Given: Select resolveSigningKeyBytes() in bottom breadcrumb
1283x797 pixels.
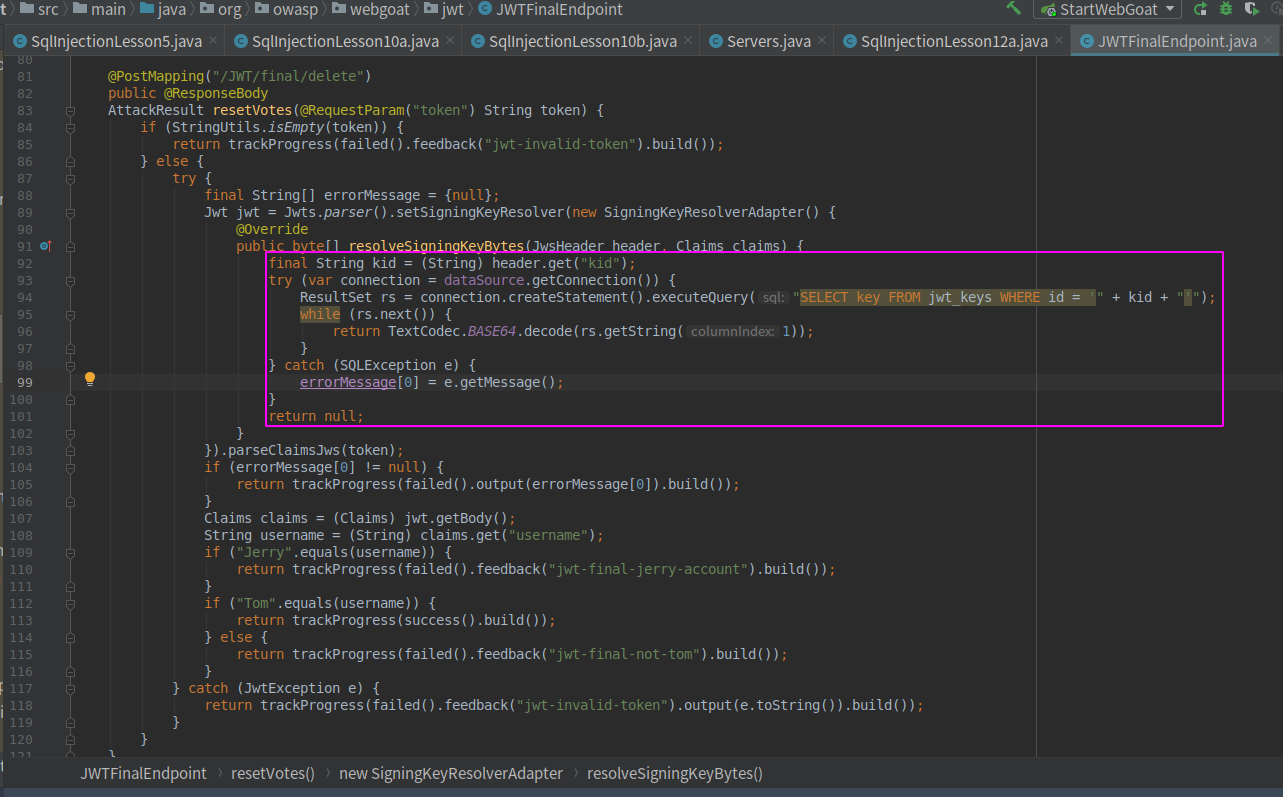Looking at the screenshot, I should coord(675,773).
